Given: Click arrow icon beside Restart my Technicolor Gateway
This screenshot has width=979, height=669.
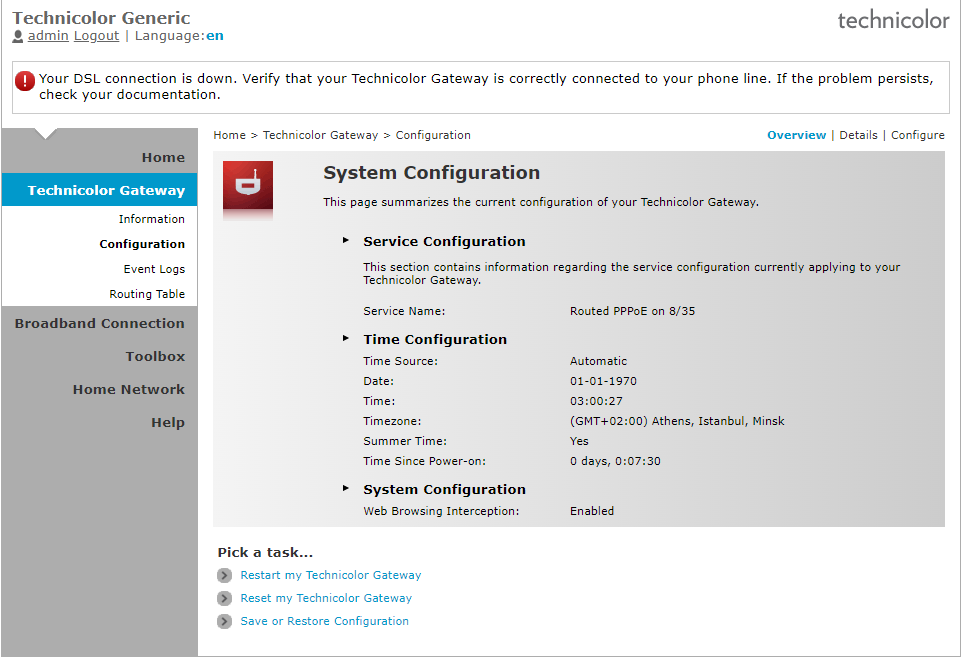Looking at the screenshot, I should point(224,575).
